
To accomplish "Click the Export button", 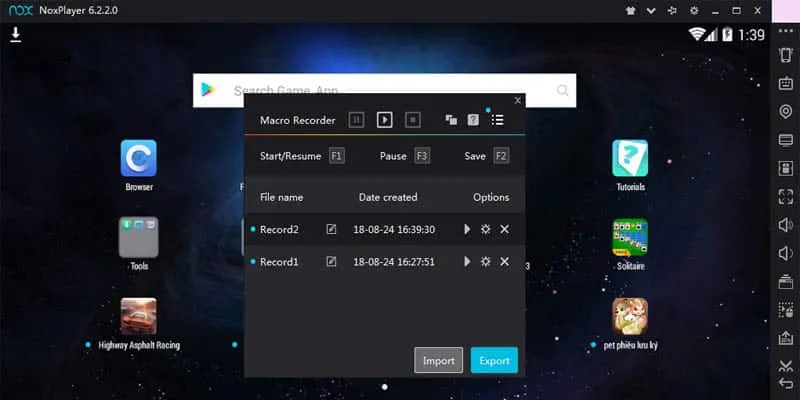I will (494, 360).
